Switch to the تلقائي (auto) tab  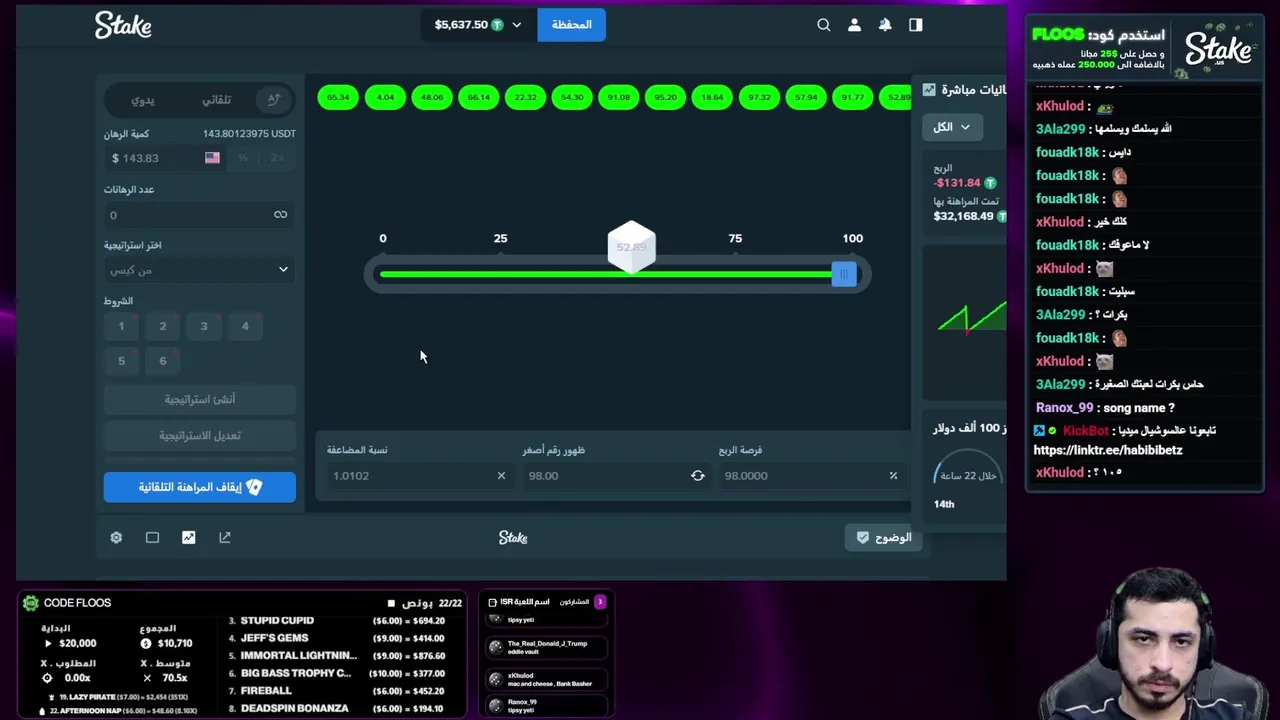click(216, 100)
